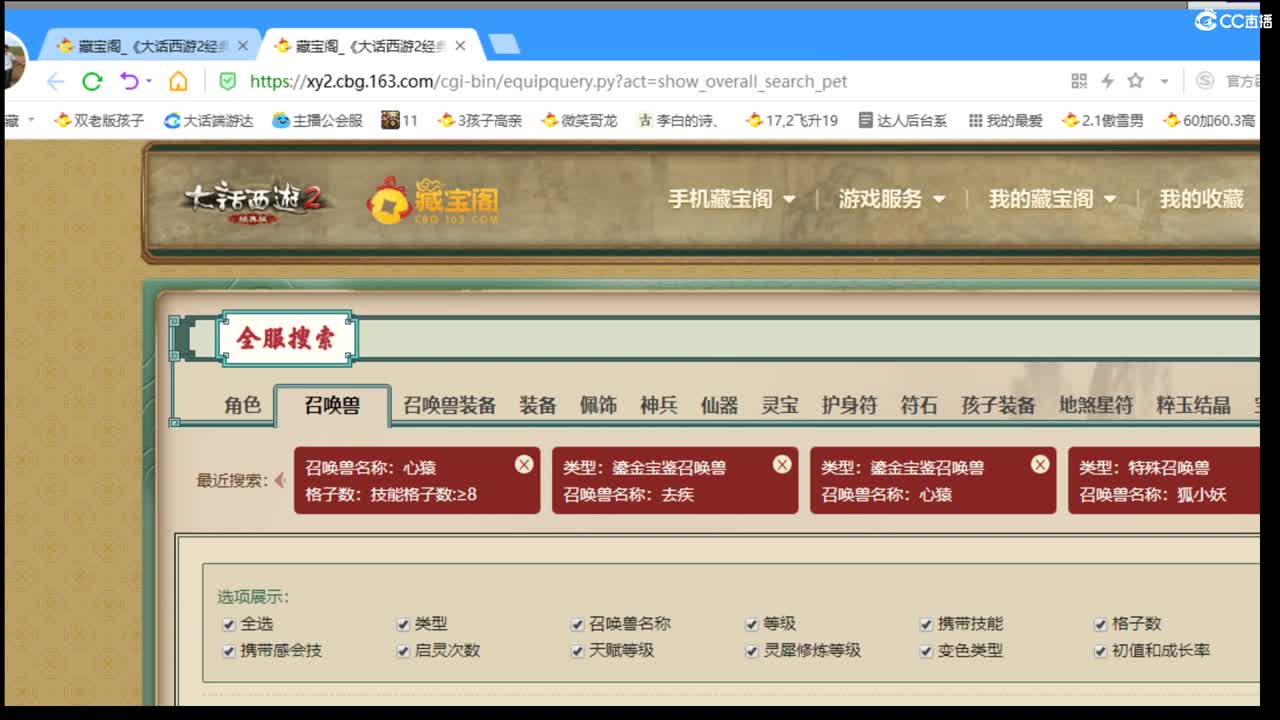
Task: Select the 孩子装备 search tab
Action: 998,405
